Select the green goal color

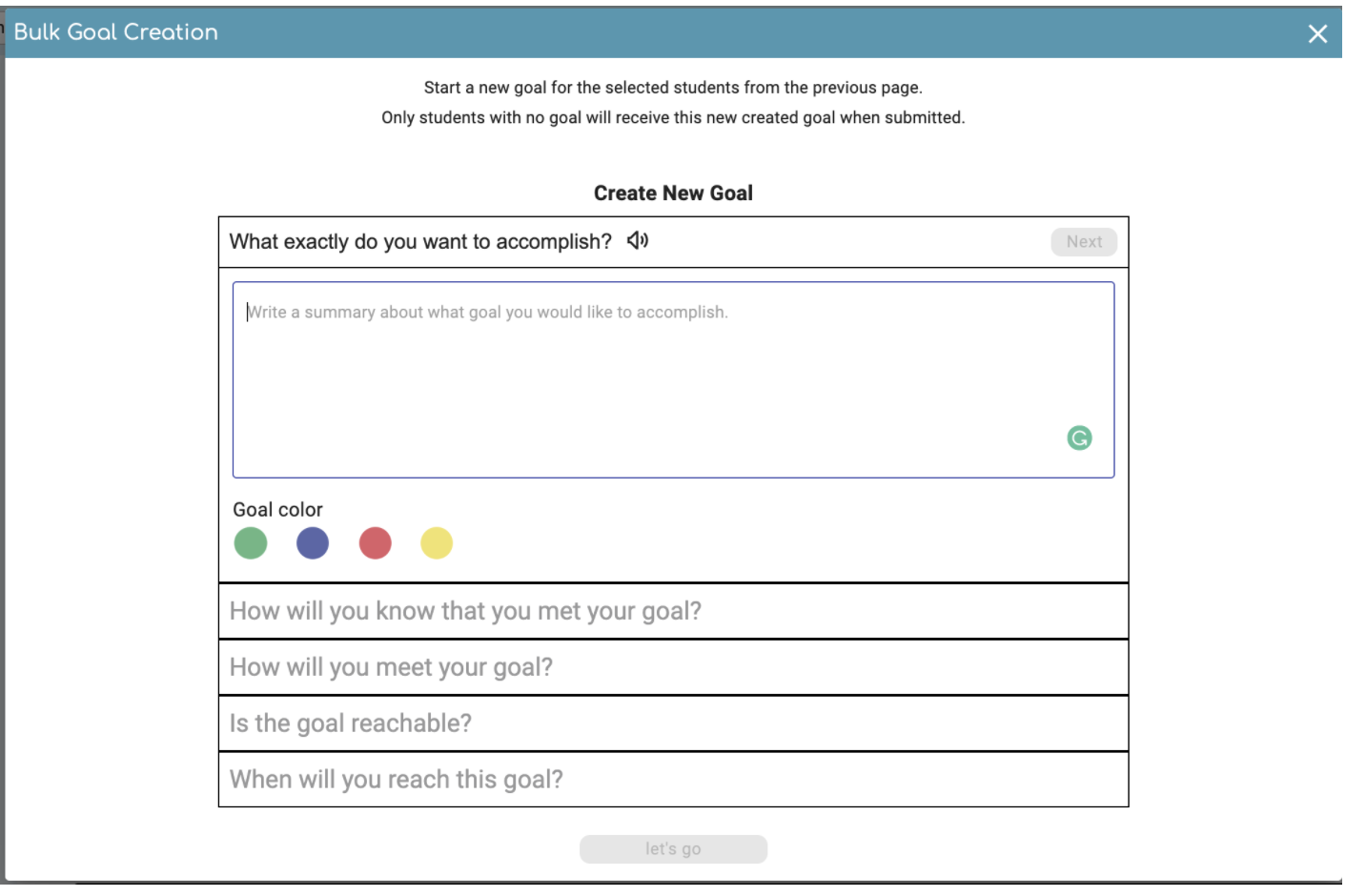click(x=250, y=542)
